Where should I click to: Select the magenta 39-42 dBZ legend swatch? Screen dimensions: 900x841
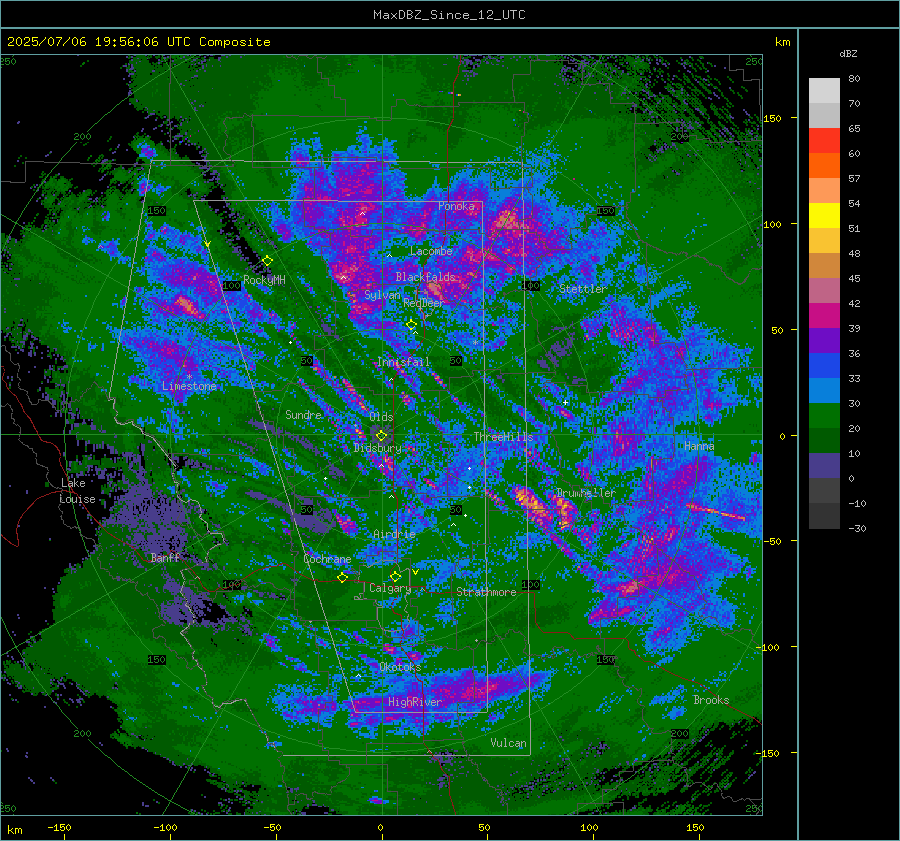tap(824, 316)
